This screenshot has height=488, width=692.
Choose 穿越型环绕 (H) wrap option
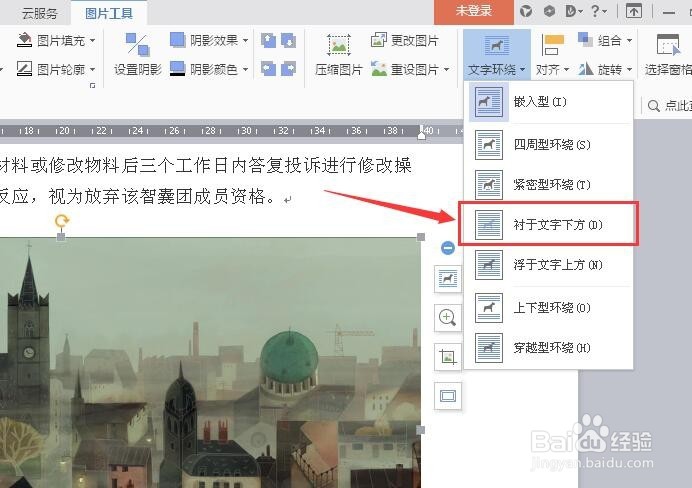click(549, 348)
